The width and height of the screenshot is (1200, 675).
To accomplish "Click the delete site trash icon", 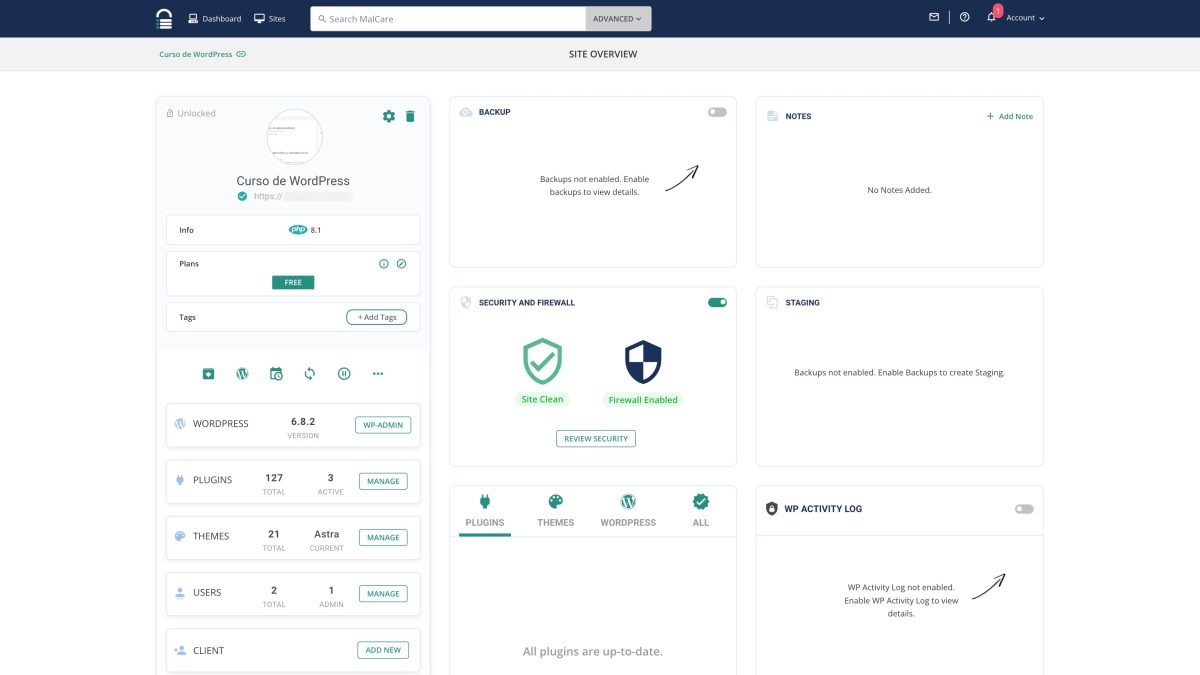I will (410, 116).
